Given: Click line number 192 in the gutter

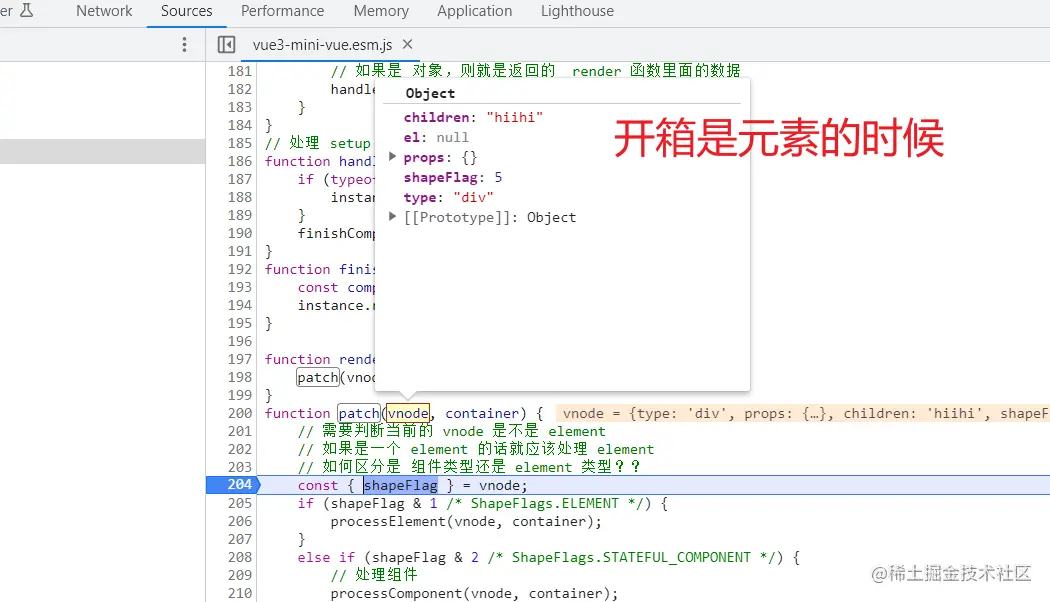Looking at the screenshot, I should [240, 269].
